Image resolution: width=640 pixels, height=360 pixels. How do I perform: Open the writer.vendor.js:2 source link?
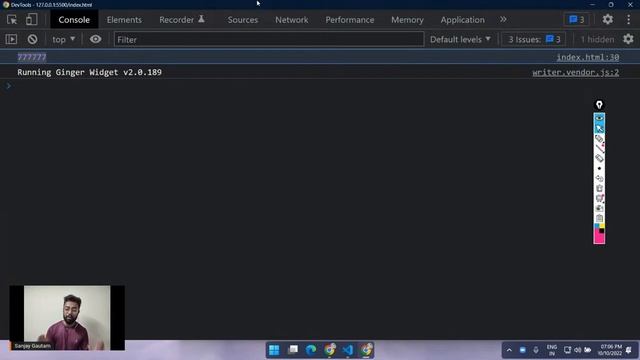576,72
